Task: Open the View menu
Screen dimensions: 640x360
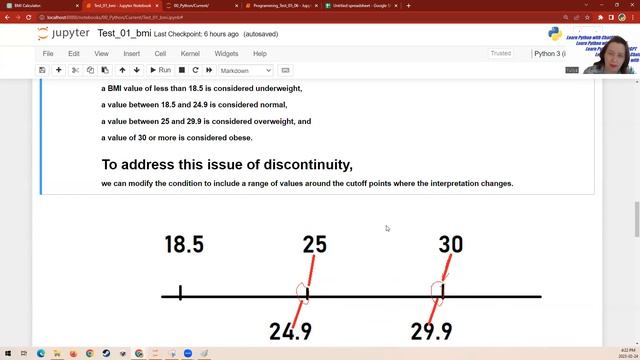Action: tap(102, 53)
